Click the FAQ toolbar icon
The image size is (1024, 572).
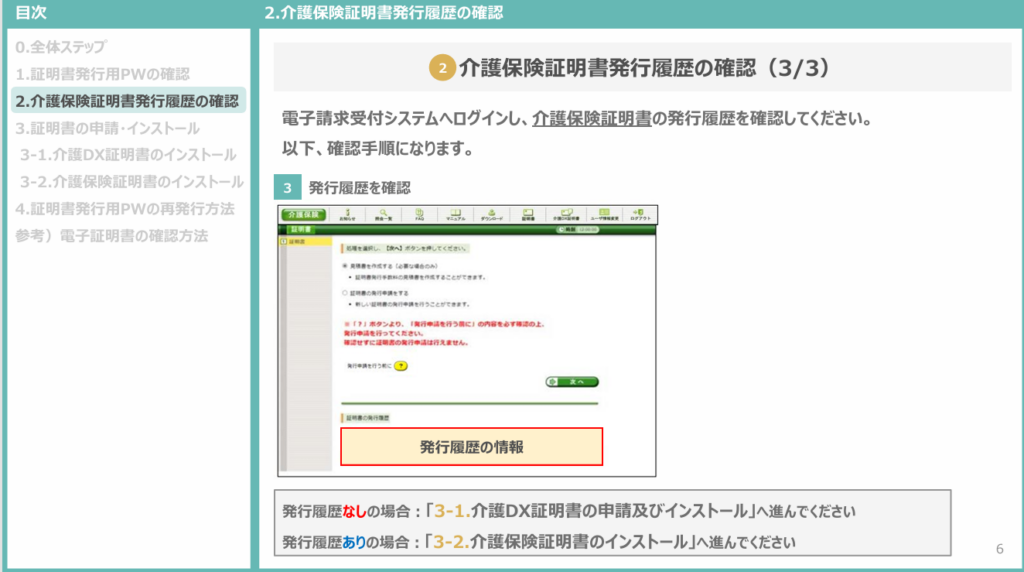[419, 215]
